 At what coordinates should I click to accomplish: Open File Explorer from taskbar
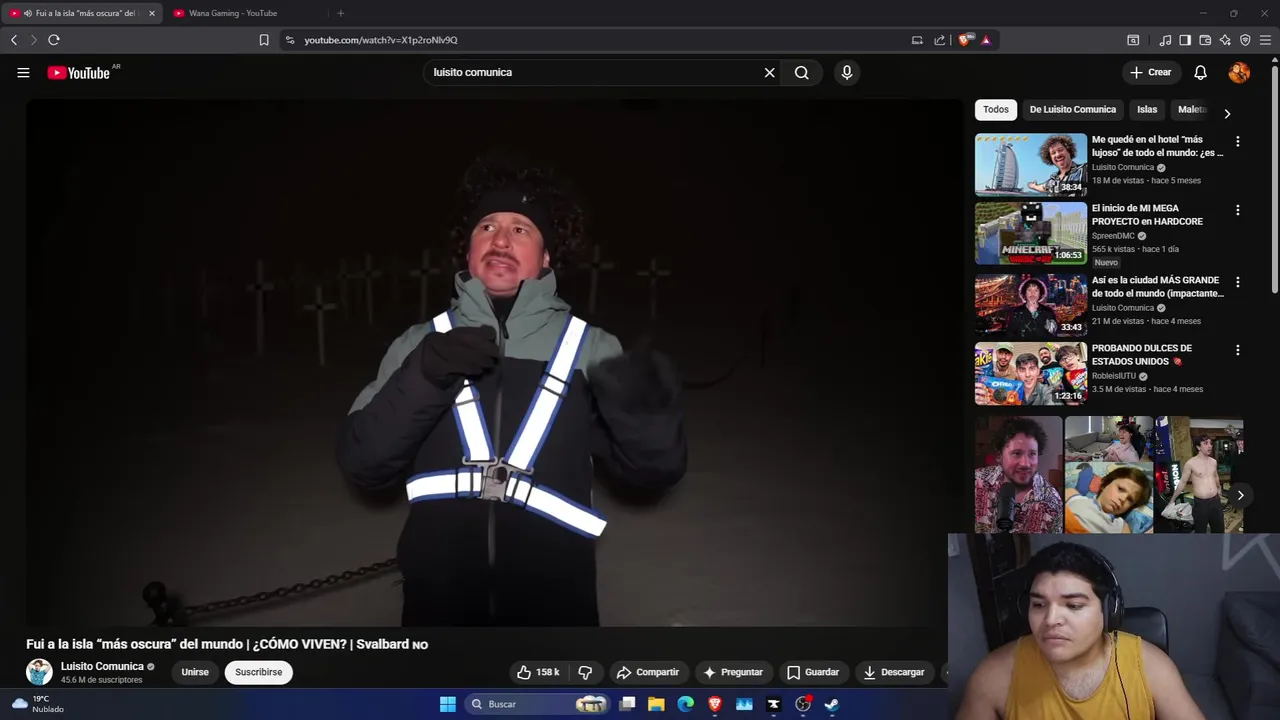point(656,704)
